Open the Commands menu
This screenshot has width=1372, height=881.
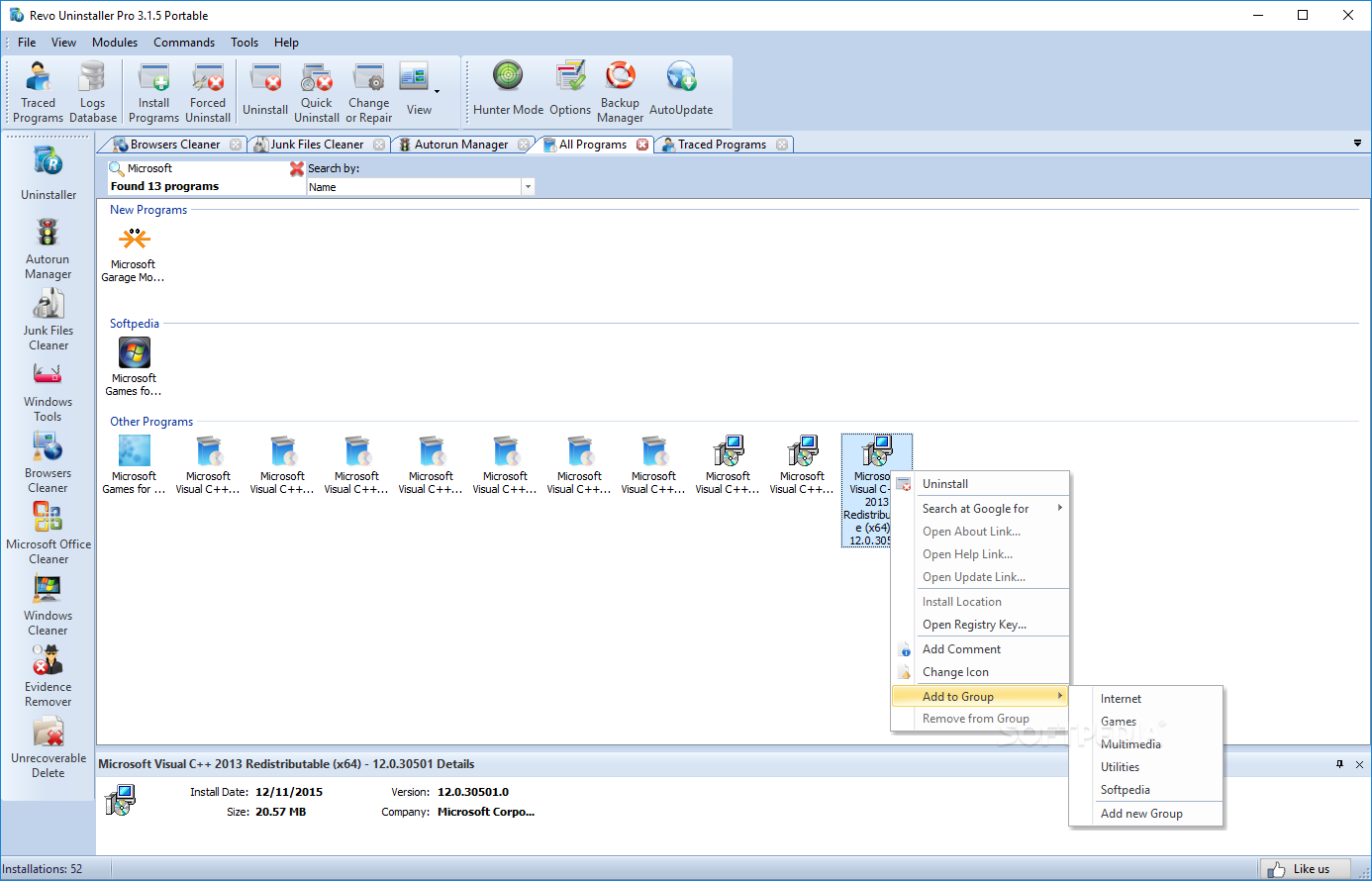[184, 43]
